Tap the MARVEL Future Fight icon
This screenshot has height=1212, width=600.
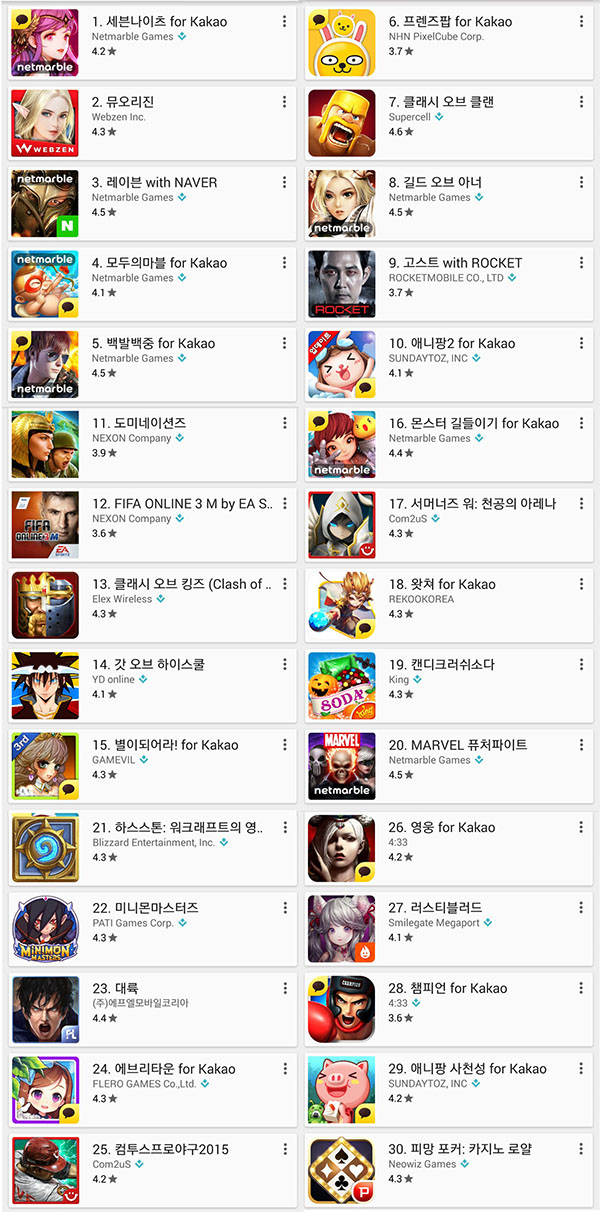[342, 766]
